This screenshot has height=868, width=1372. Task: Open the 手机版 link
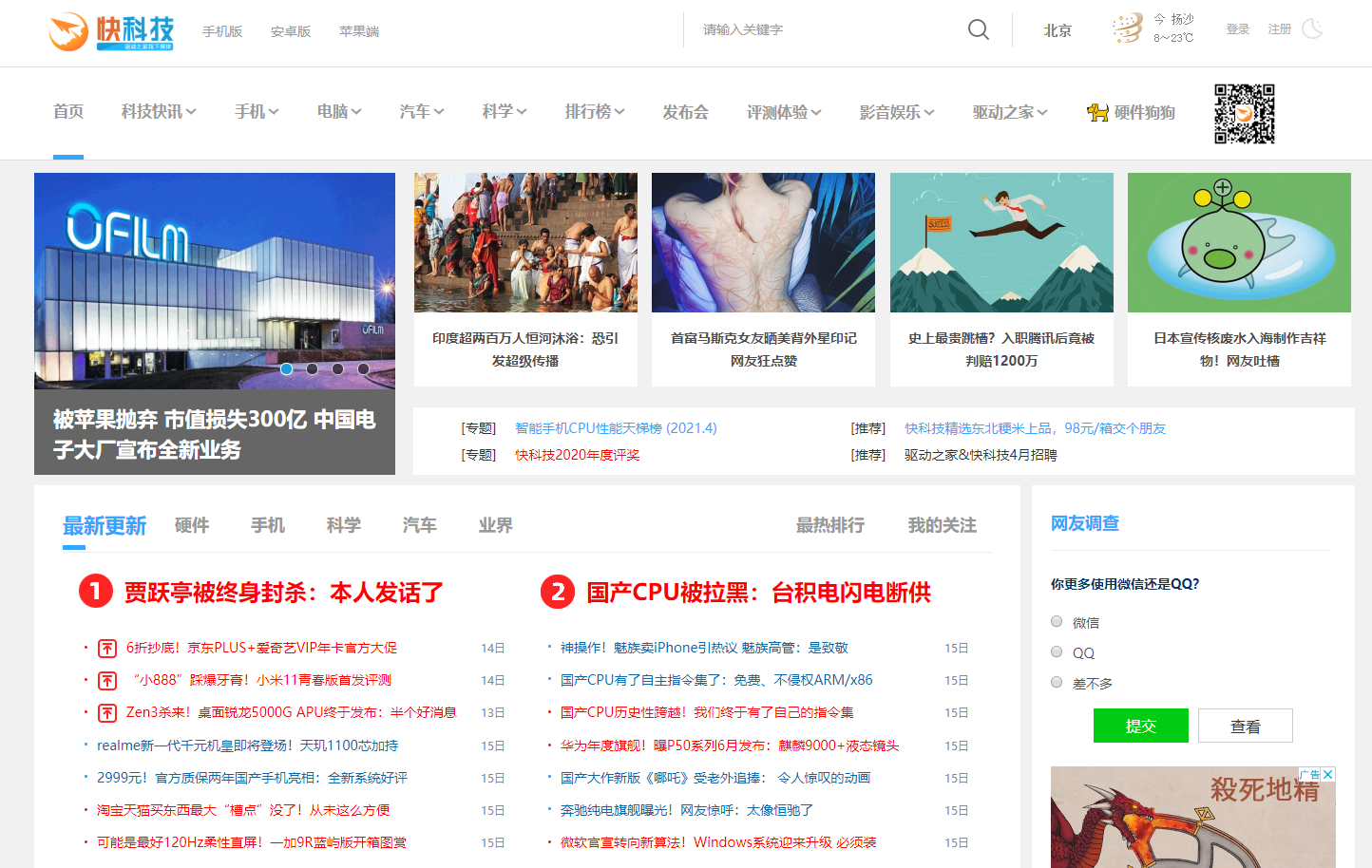point(222,31)
